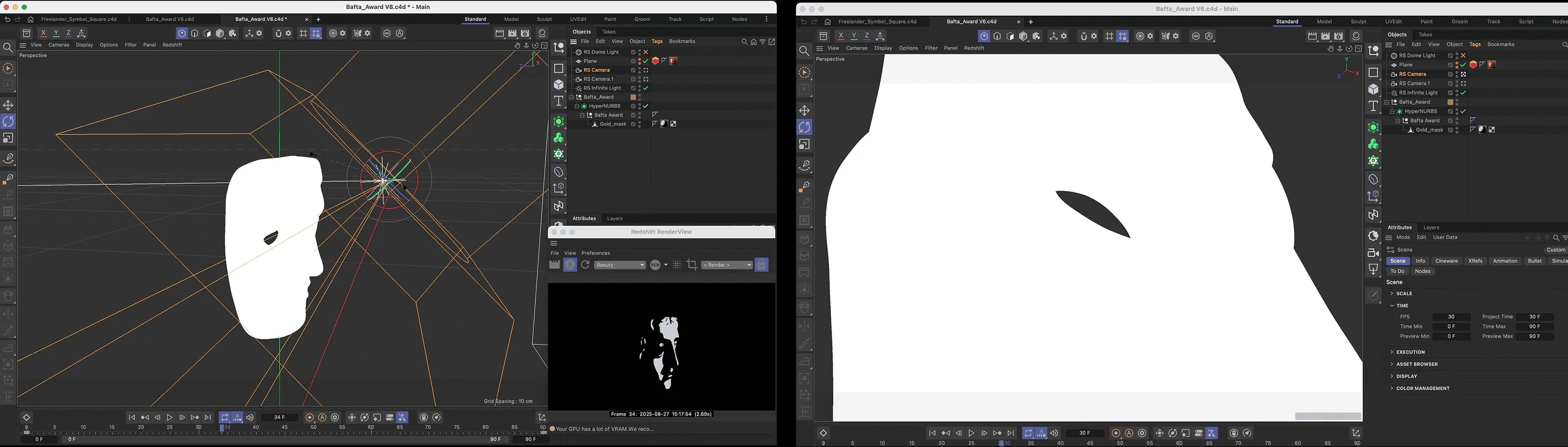Image resolution: width=1568 pixels, height=447 pixels.
Task: Click Bafta_Award orange layer color swatch, left window
Action: pos(633,98)
